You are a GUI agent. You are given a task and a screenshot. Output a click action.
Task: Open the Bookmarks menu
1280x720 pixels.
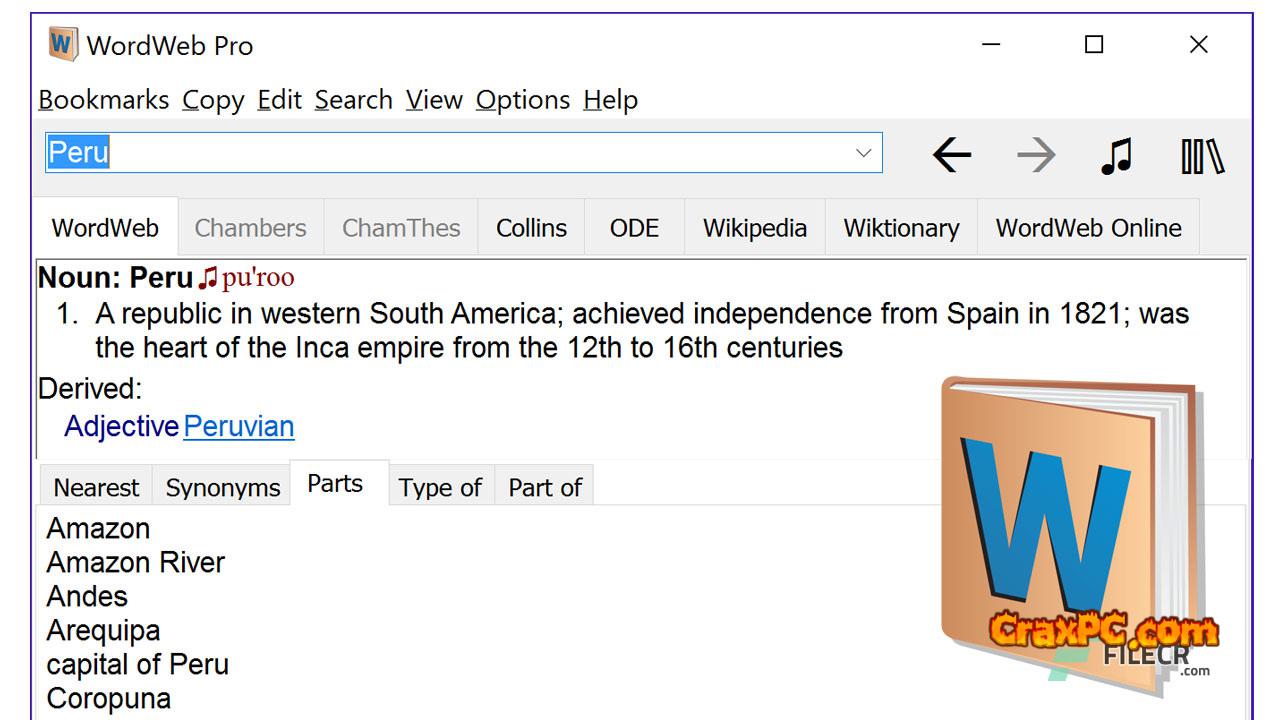pyautogui.click(x=103, y=100)
